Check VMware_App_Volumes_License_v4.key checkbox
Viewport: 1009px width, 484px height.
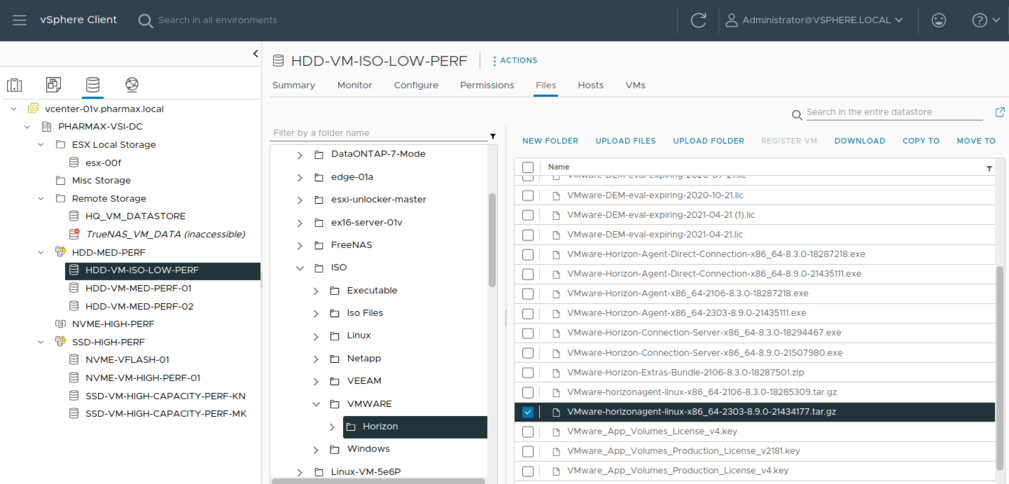pyautogui.click(x=528, y=432)
